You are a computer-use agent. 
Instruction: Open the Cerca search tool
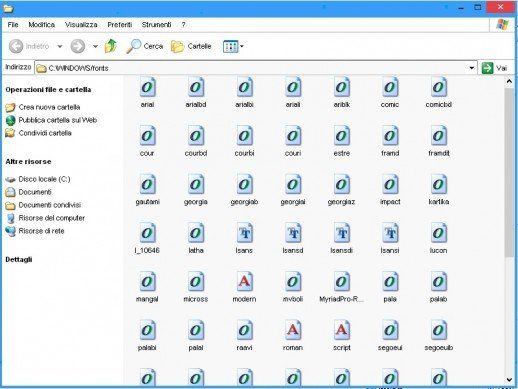click(145, 46)
